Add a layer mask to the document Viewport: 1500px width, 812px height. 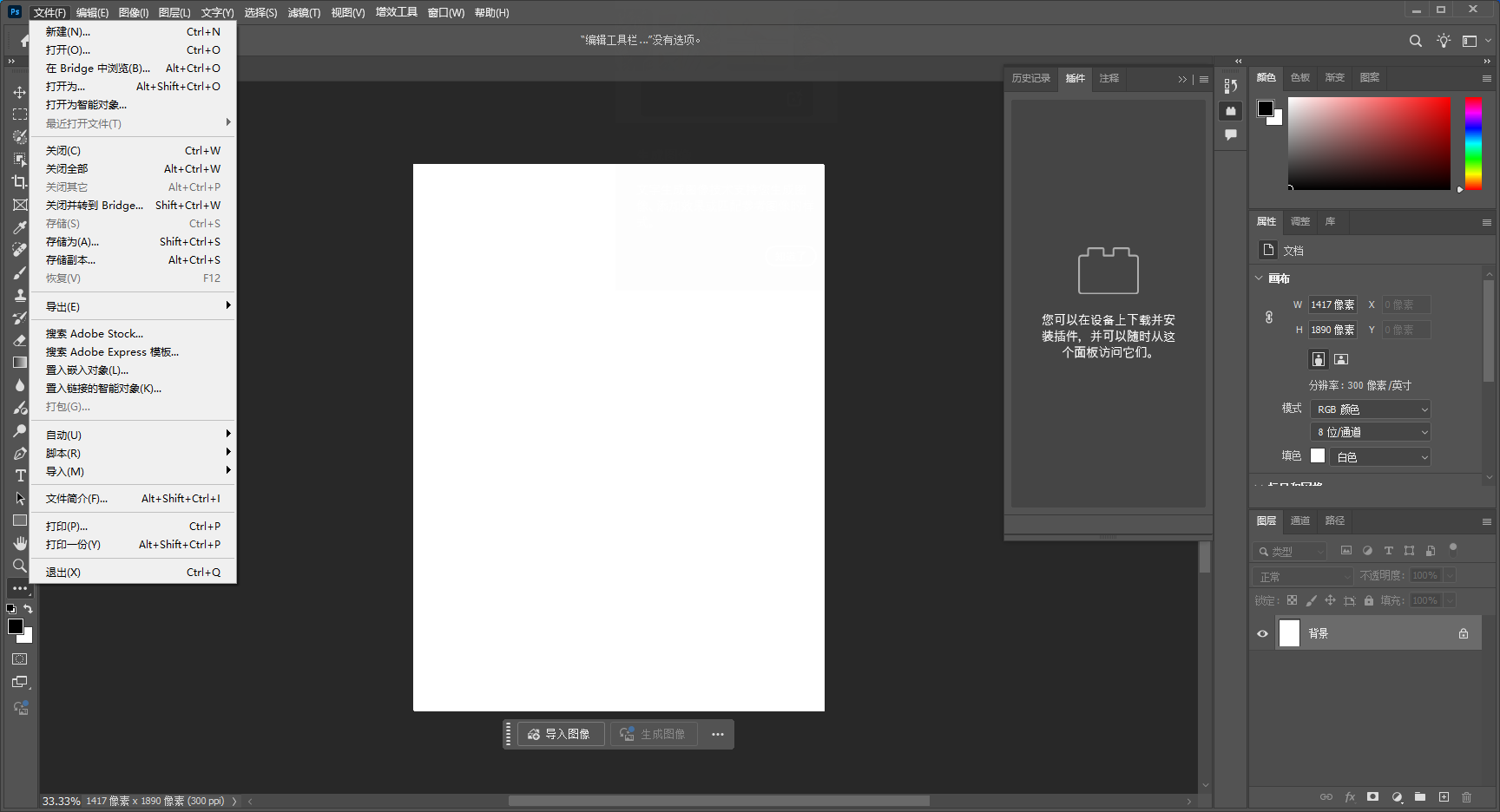pos(1372,797)
